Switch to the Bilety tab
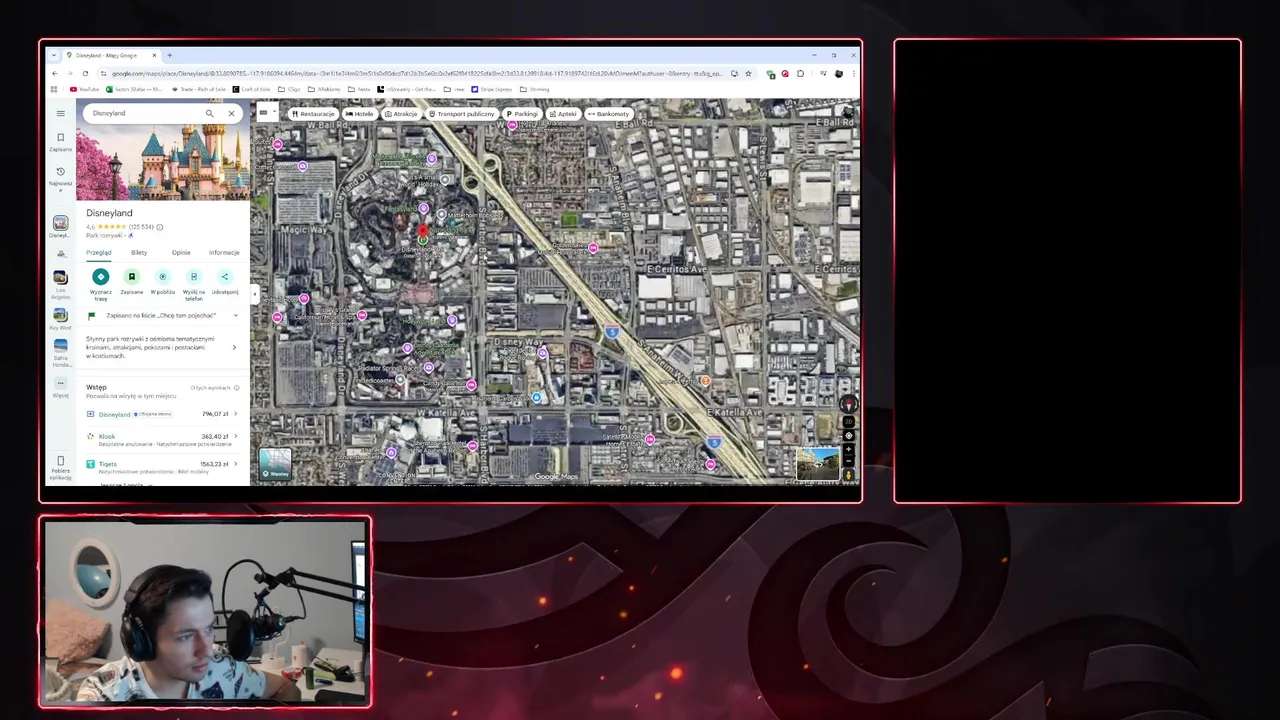 [x=139, y=253]
